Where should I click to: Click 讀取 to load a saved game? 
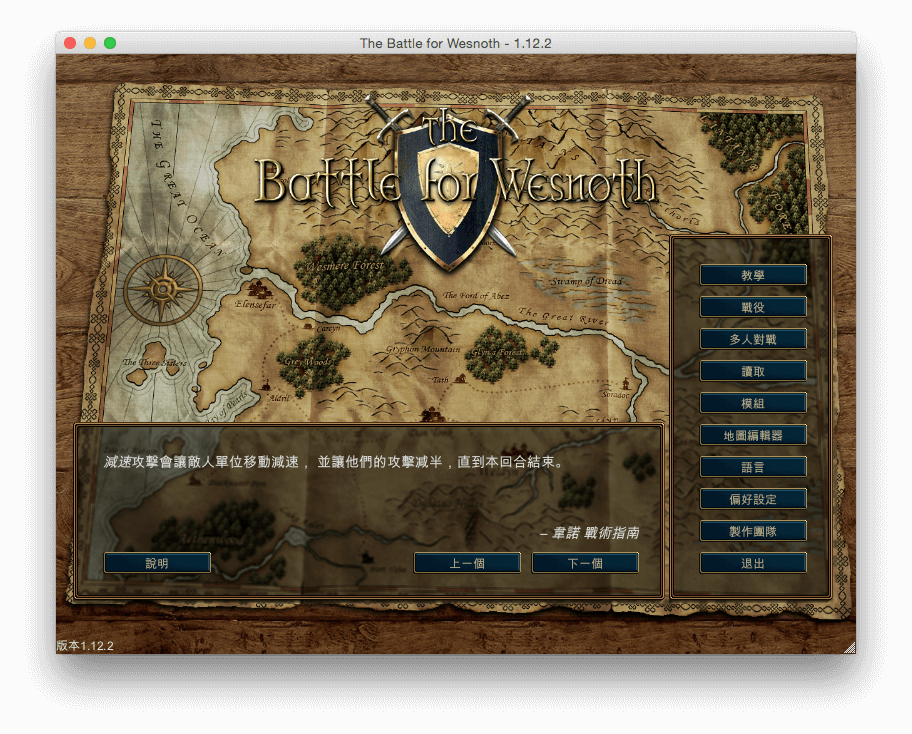pos(754,370)
